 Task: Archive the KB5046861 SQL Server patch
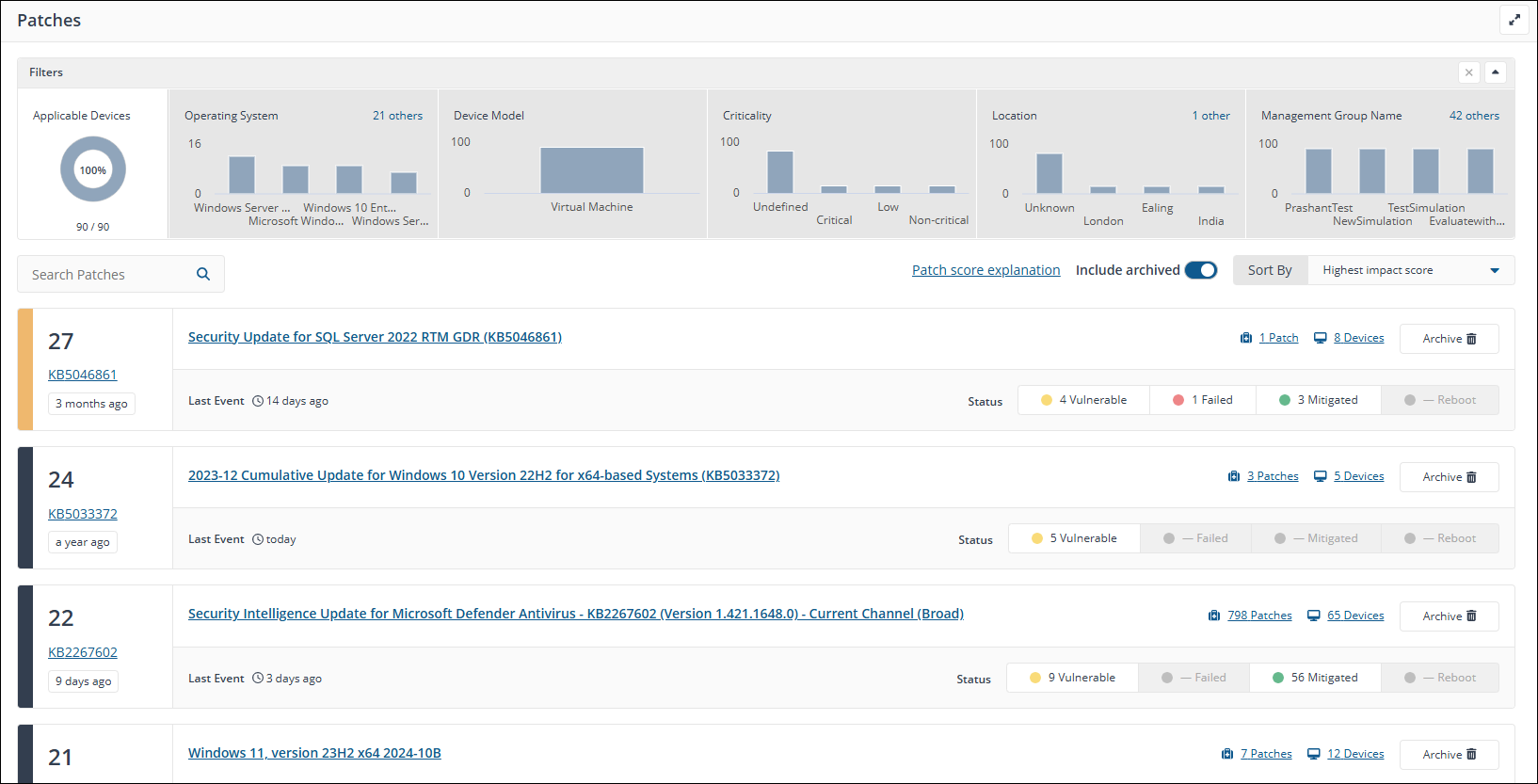pos(1449,339)
